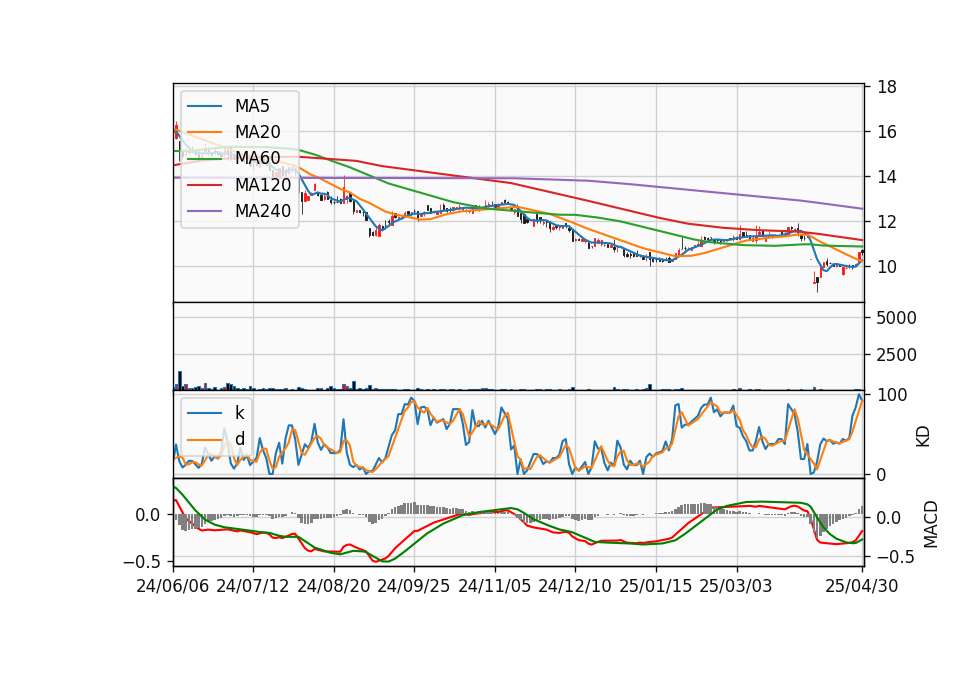Click the blue MA5 legend line swatch
The width and height of the screenshot is (960, 690).
[x=204, y=106]
